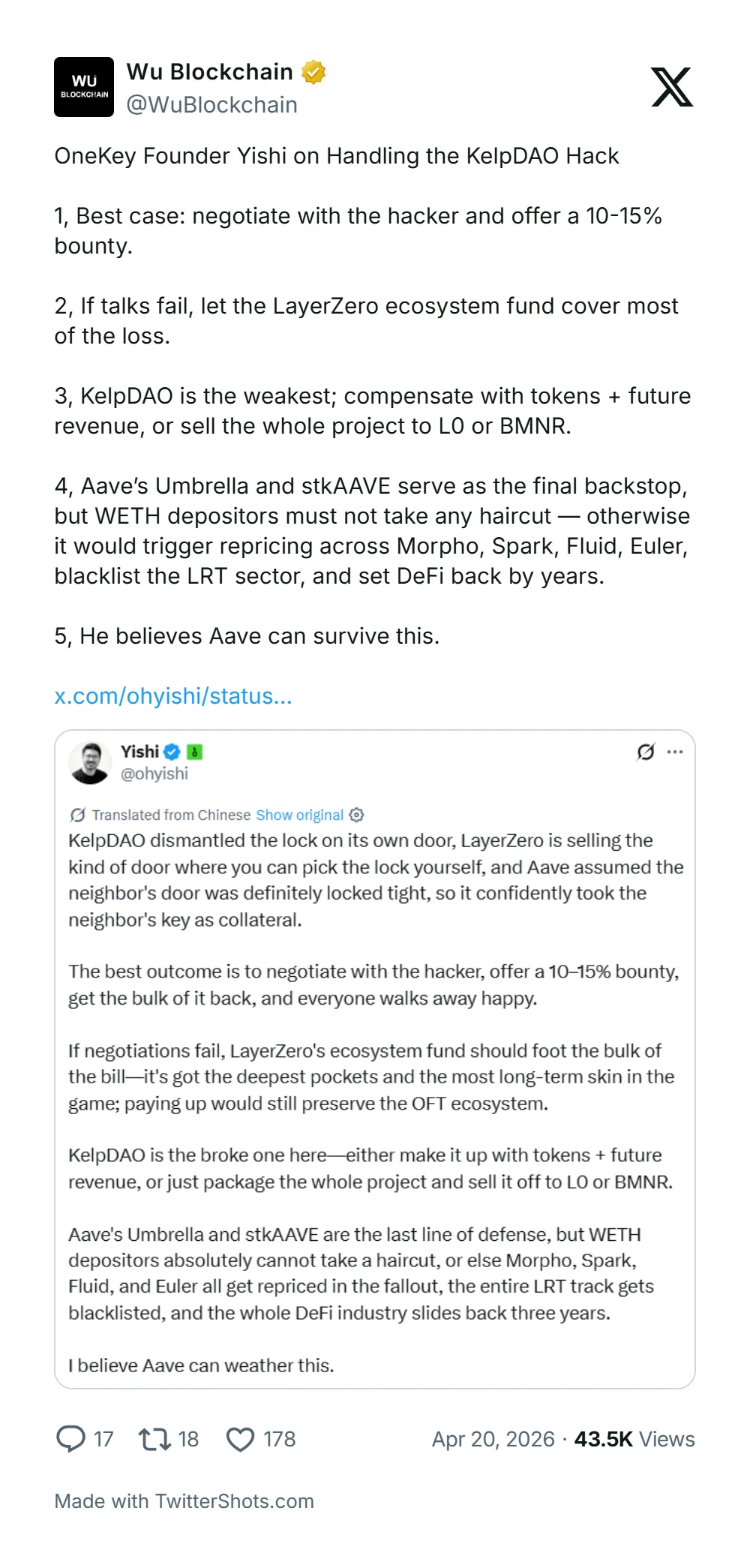Open translation settings gear next to Show original

(356, 815)
